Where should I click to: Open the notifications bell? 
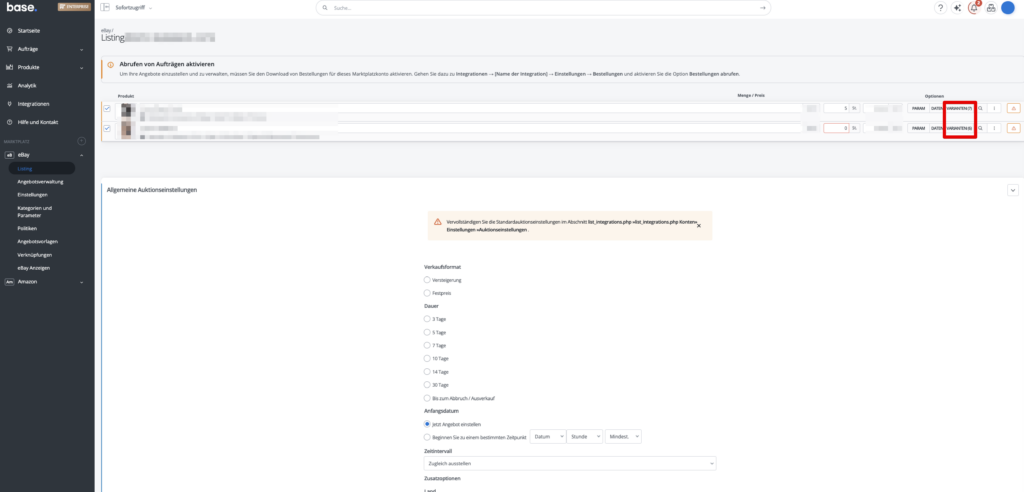974,8
